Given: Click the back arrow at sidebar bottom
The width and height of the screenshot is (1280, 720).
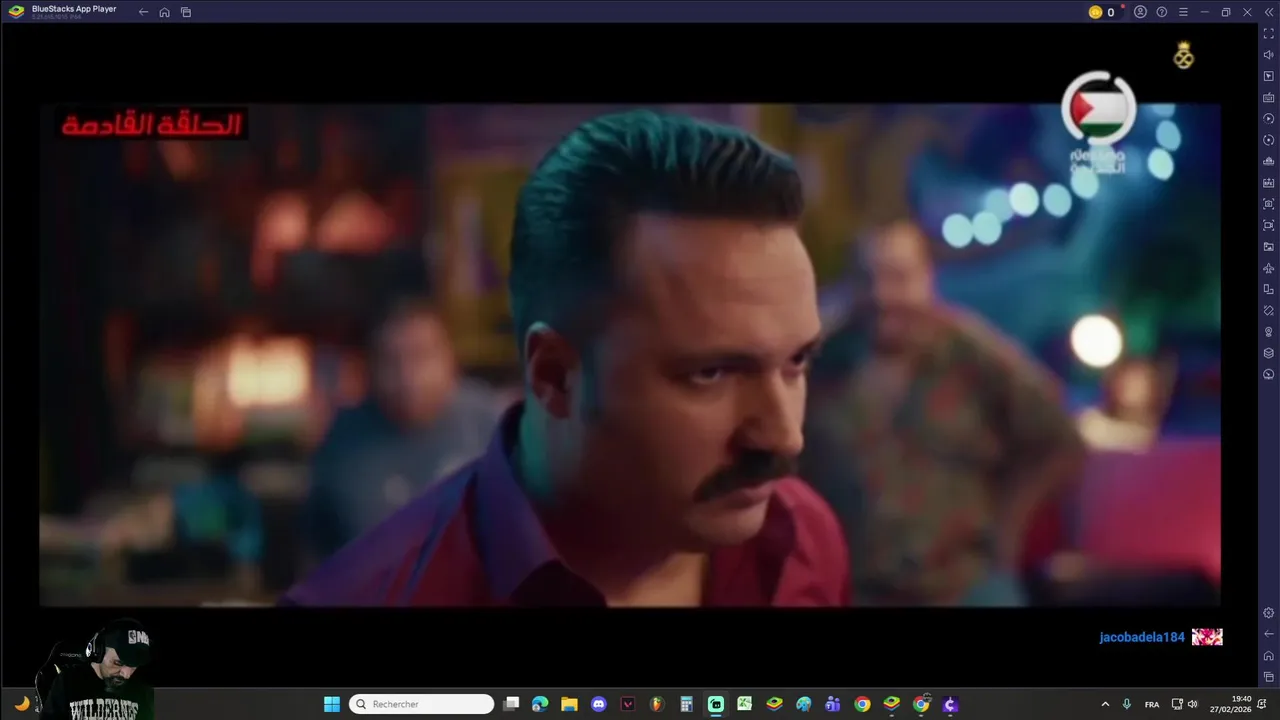Looking at the screenshot, I should pyautogui.click(x=1268, y=634).
